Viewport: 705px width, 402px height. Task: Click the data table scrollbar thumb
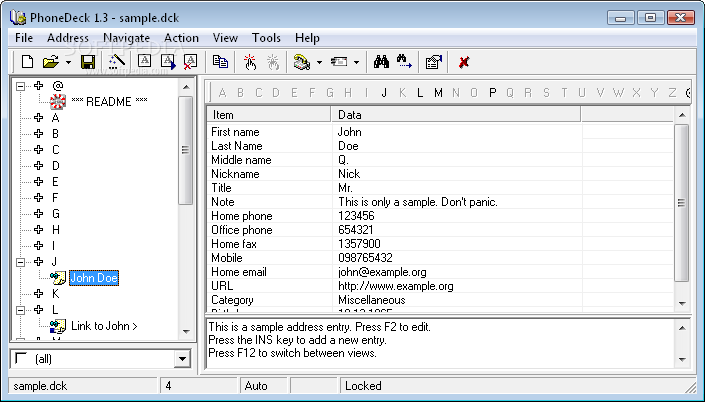(682, 203)
